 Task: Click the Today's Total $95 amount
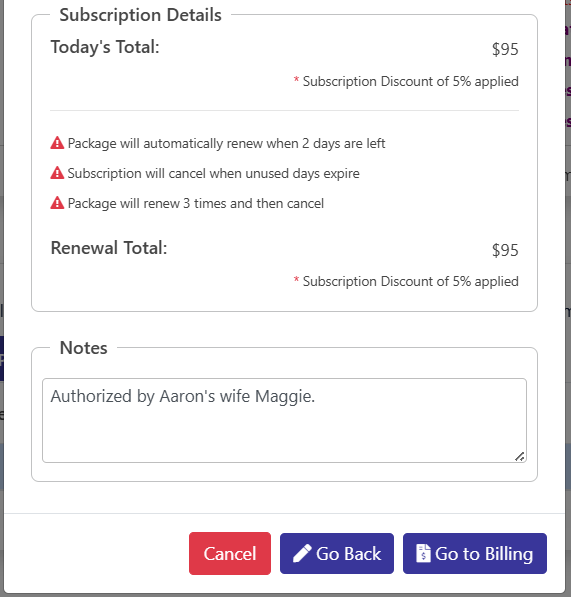pos(505,49)
